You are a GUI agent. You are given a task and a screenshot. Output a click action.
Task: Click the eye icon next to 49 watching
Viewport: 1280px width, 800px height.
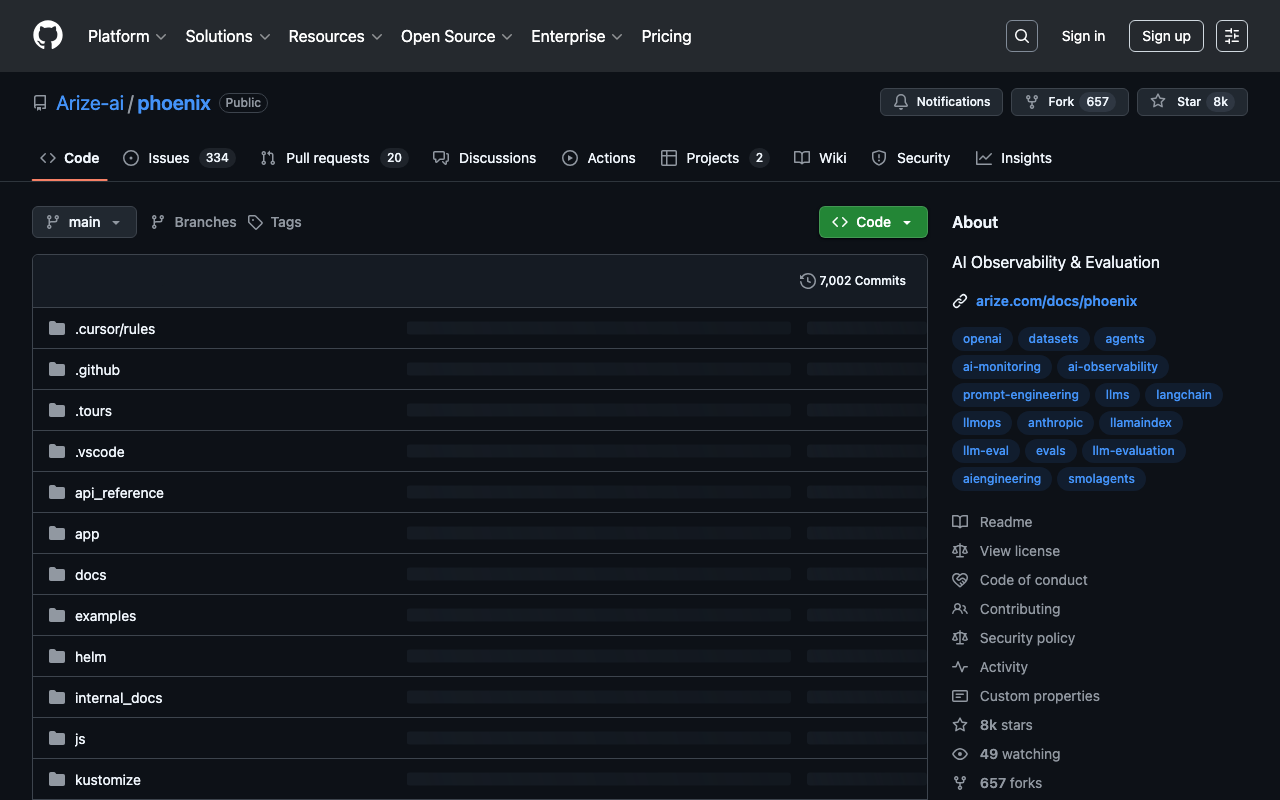960,754
